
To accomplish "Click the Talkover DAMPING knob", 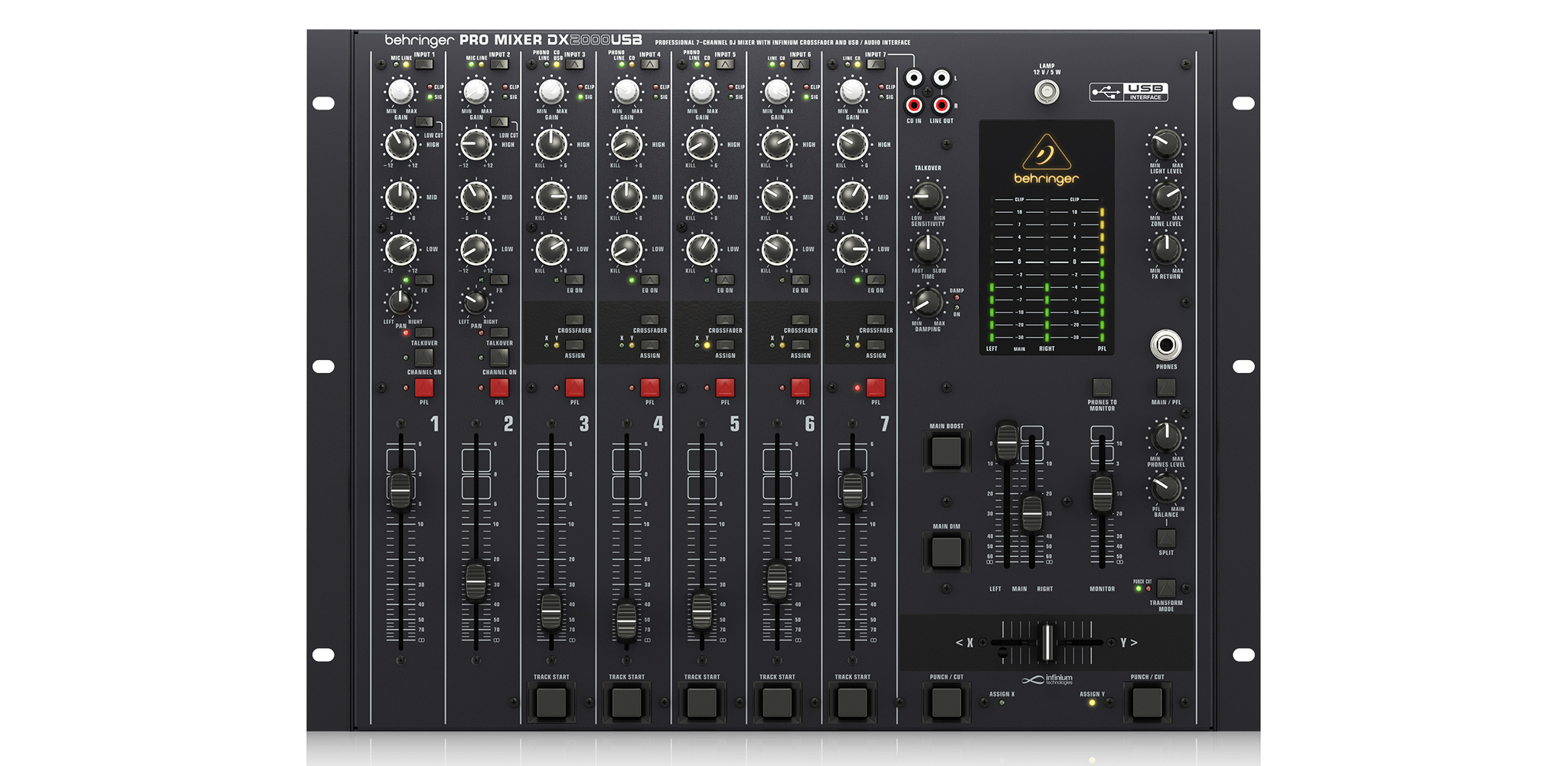I will (927, 302).
